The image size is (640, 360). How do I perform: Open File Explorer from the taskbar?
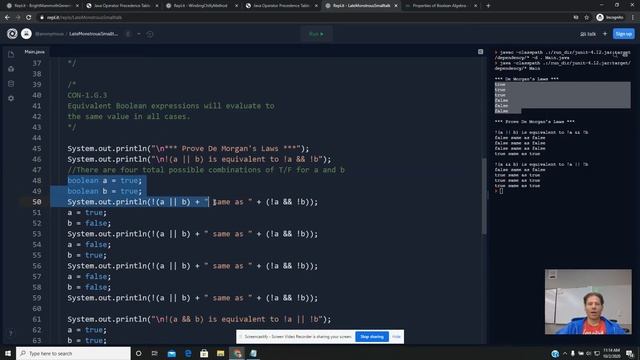[220, 353]
